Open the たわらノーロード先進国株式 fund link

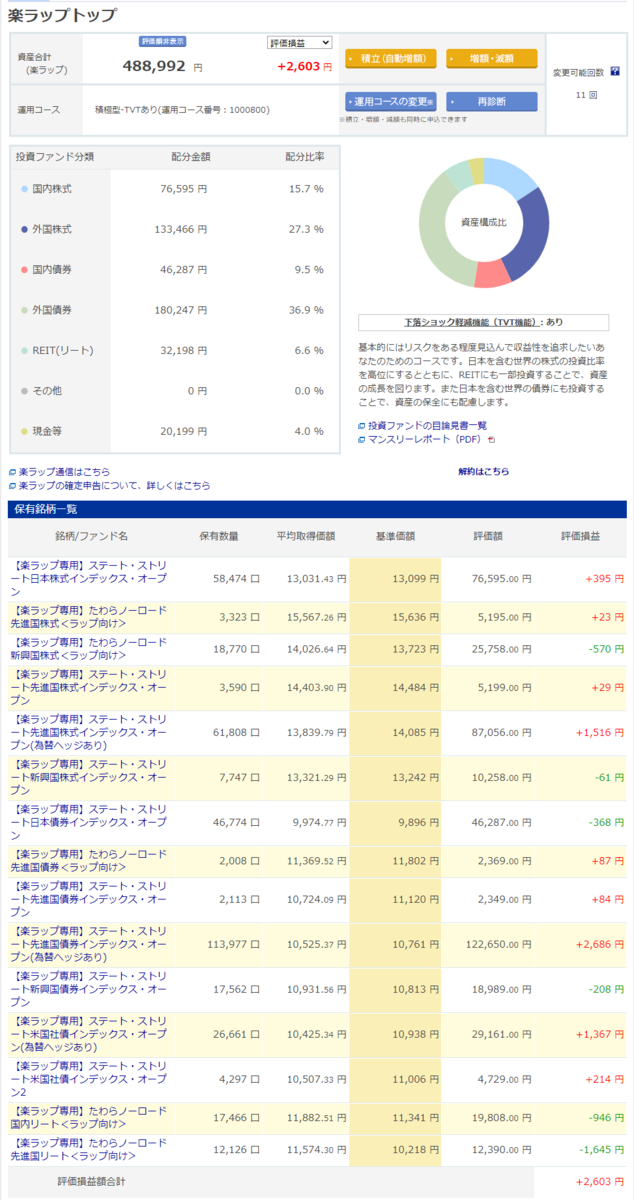(90, 617)
